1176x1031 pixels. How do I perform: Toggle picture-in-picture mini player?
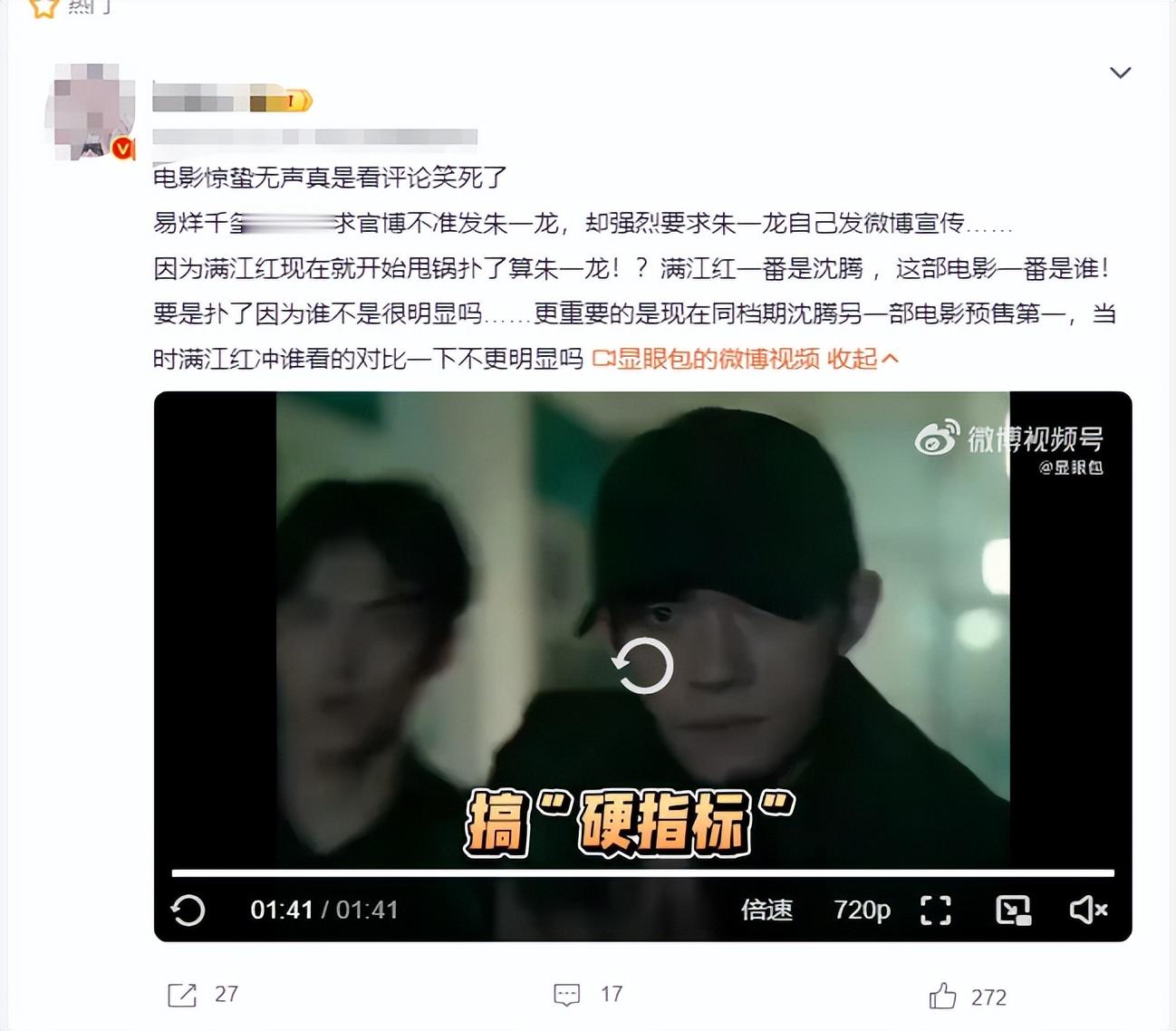point(1013,910)
